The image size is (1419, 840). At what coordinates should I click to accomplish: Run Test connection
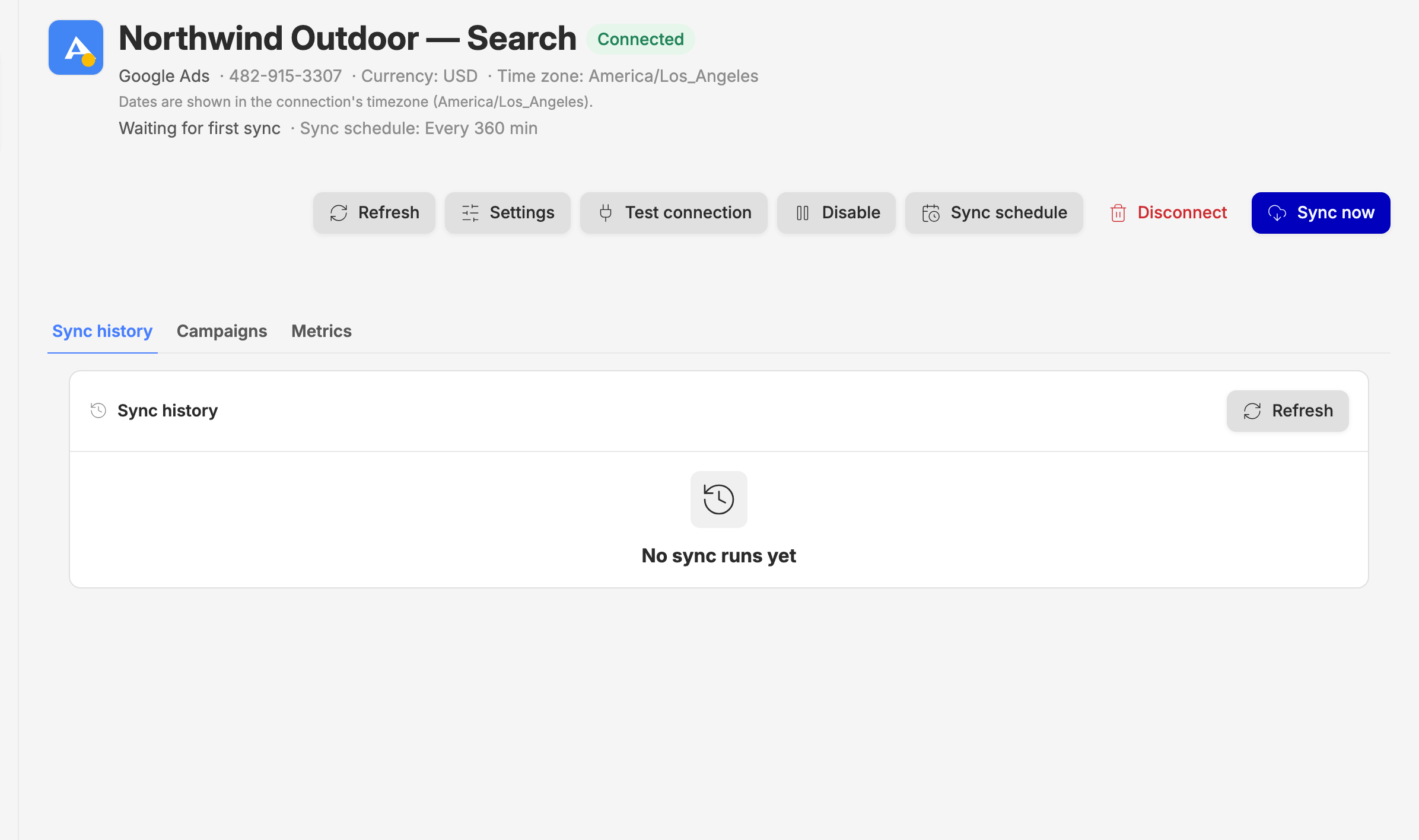674,213
